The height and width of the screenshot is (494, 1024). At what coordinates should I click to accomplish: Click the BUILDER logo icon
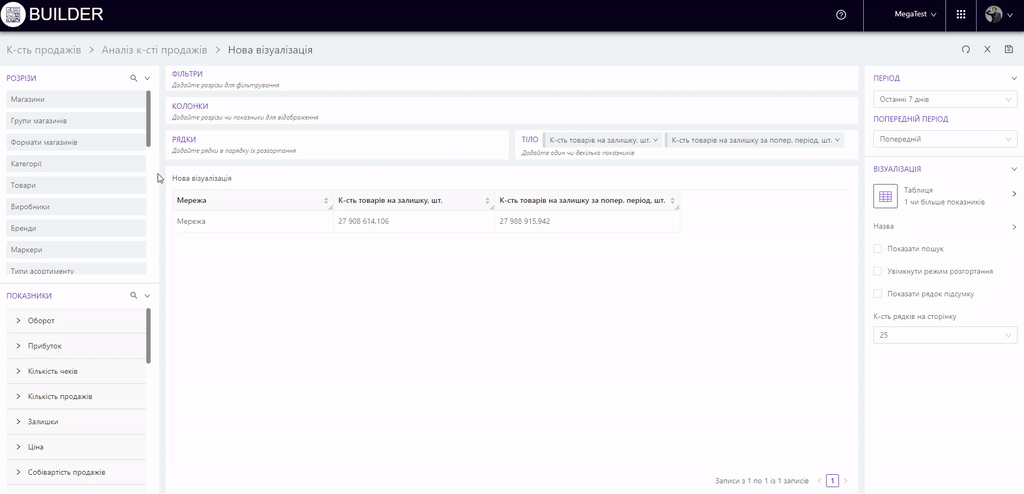tap(13, 15)
